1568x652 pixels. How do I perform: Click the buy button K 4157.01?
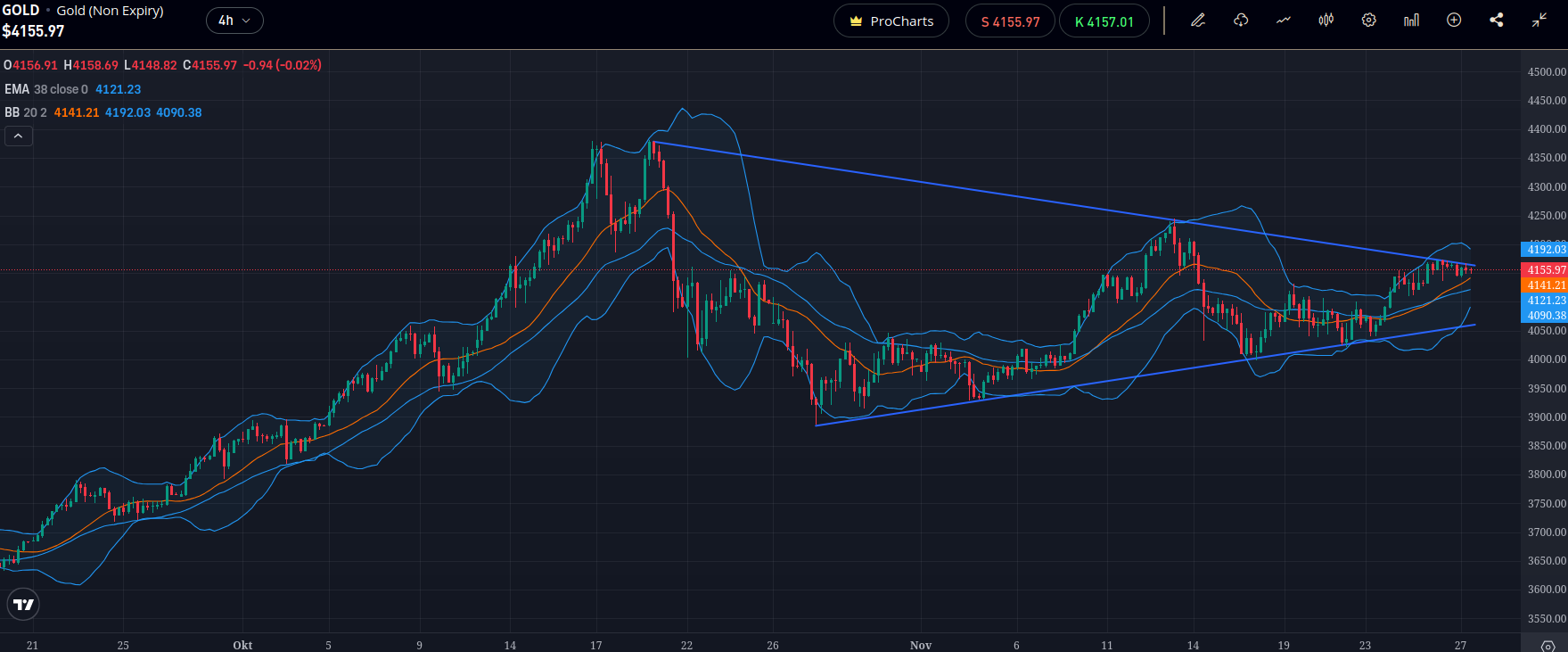click(1104, 21)
